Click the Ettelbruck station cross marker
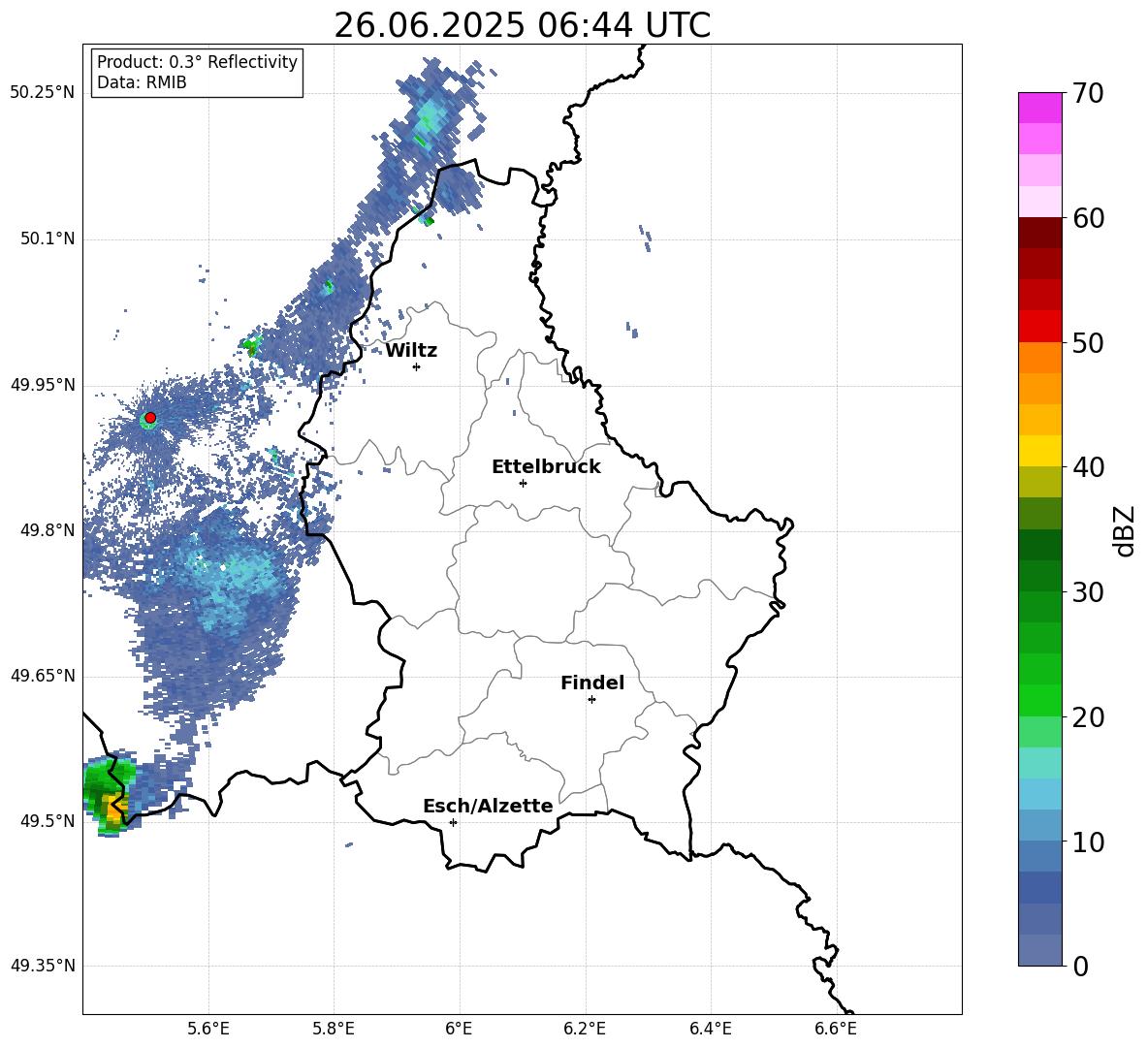1148x1048 pixels. click(x=523, y=483)
